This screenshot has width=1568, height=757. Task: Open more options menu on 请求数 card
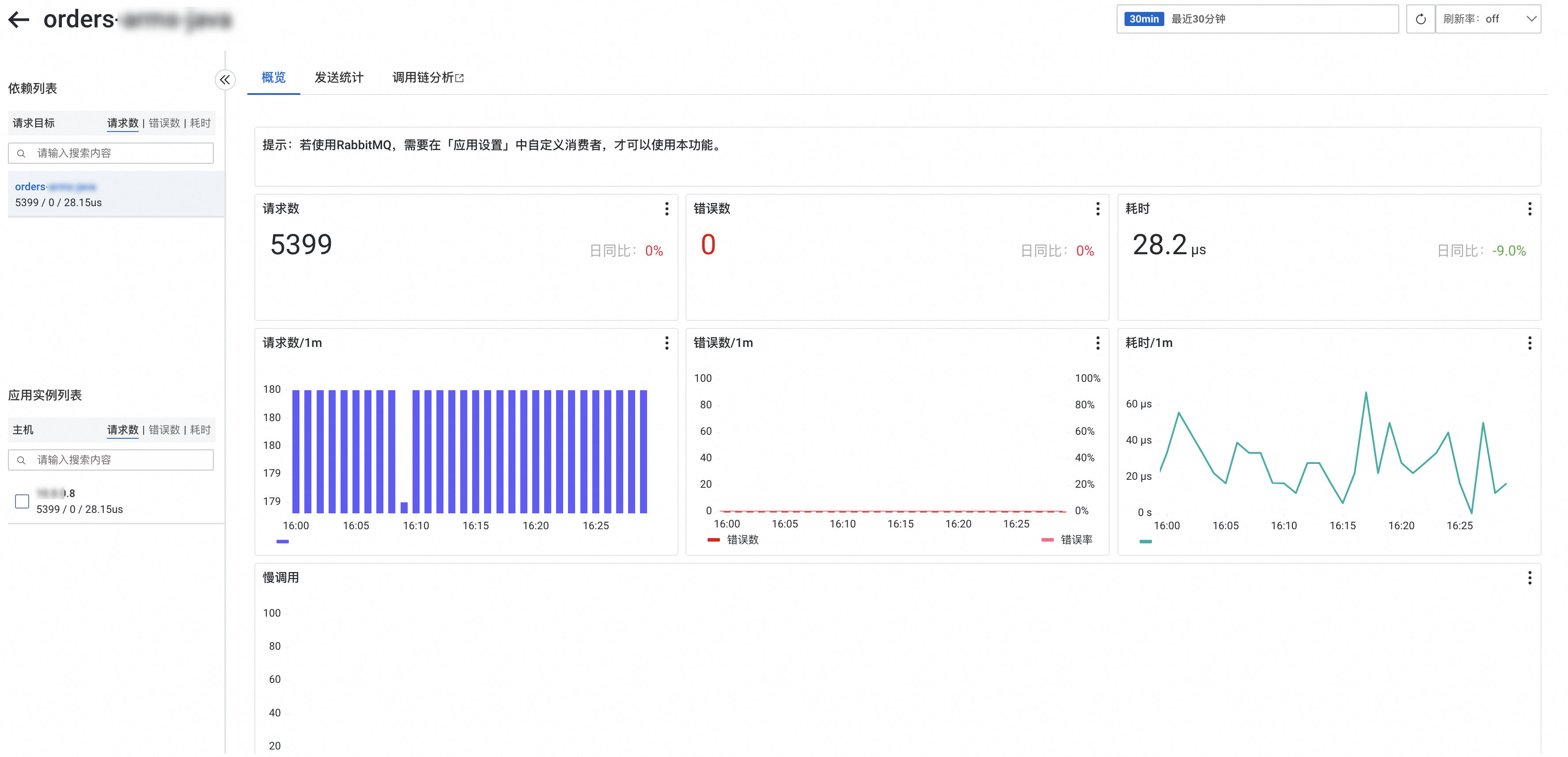(x=667, y=209)
